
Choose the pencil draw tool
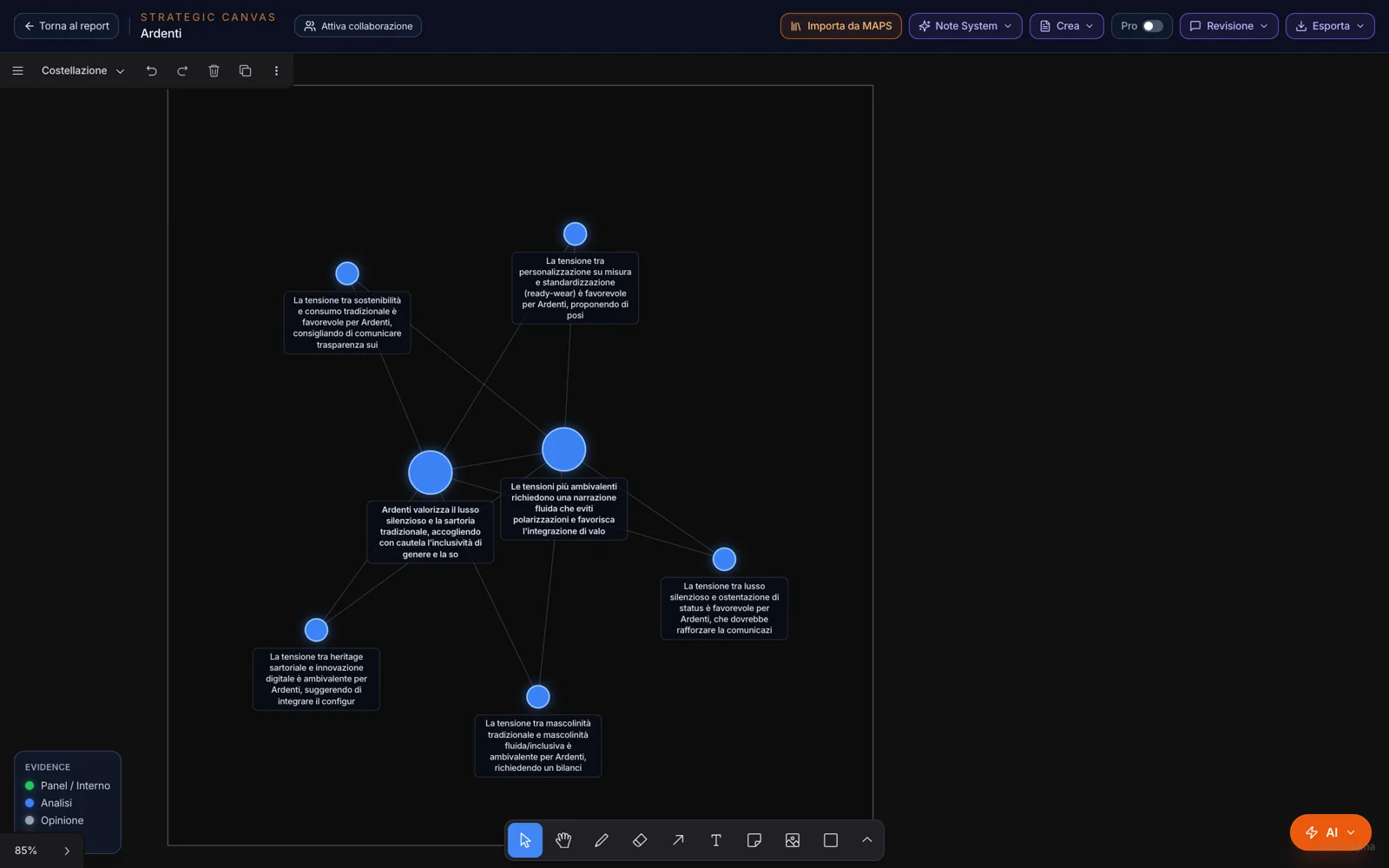point(602,840)
